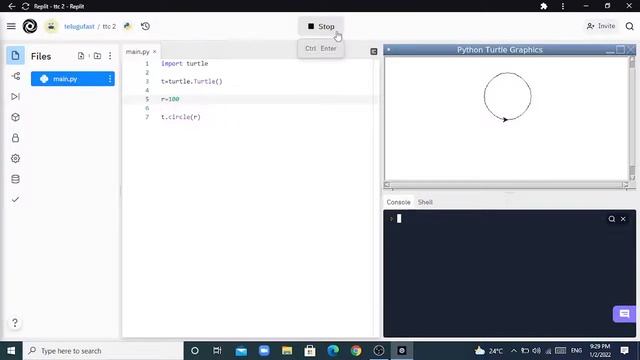Switch to the main.py editor tab

coord(138,52)
